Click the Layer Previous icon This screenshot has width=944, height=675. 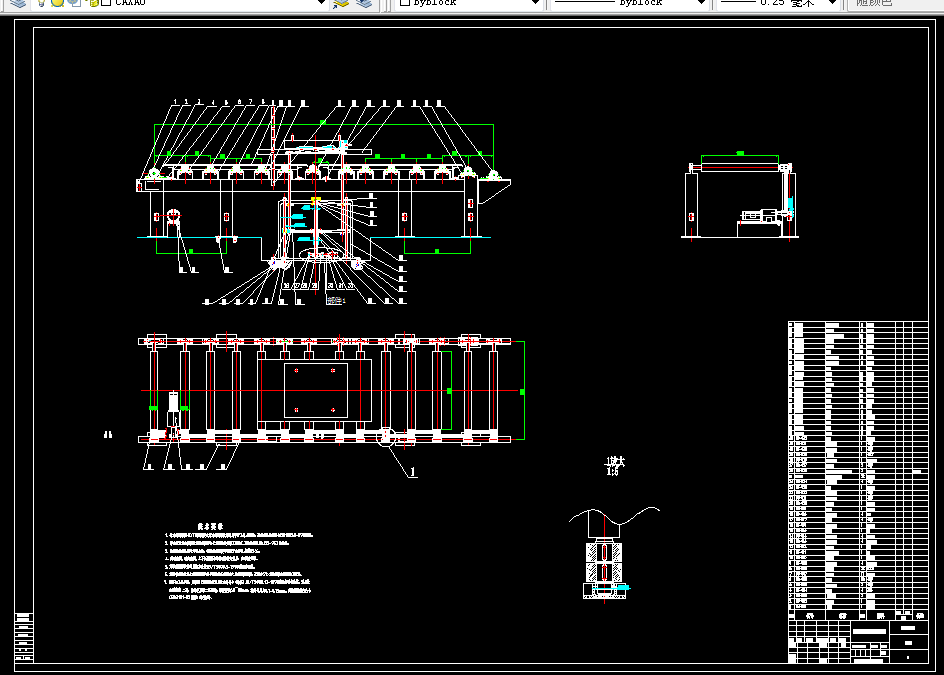point(364,3)
